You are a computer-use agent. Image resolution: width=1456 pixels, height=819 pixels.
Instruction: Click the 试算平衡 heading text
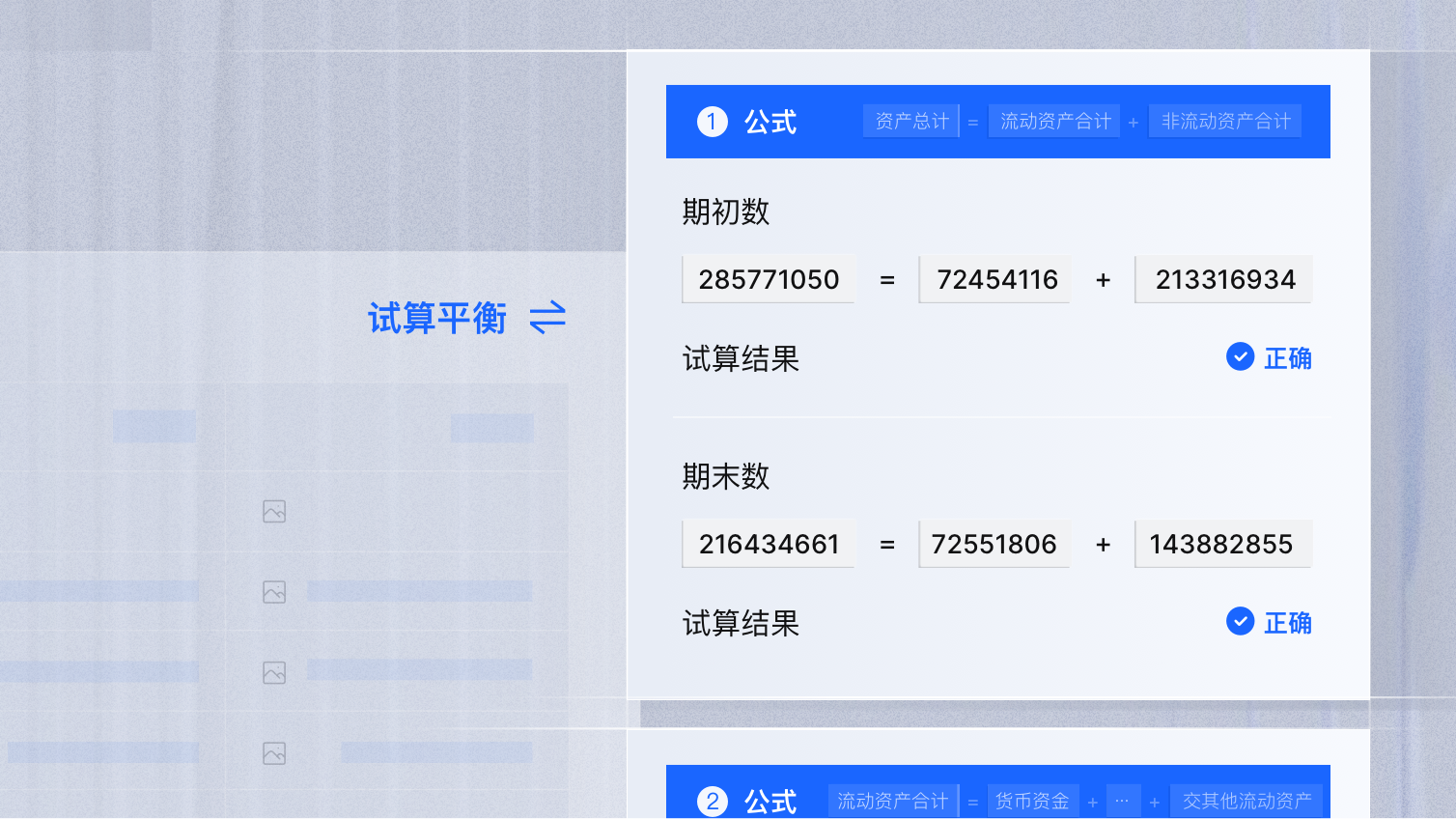click(437, 318)
